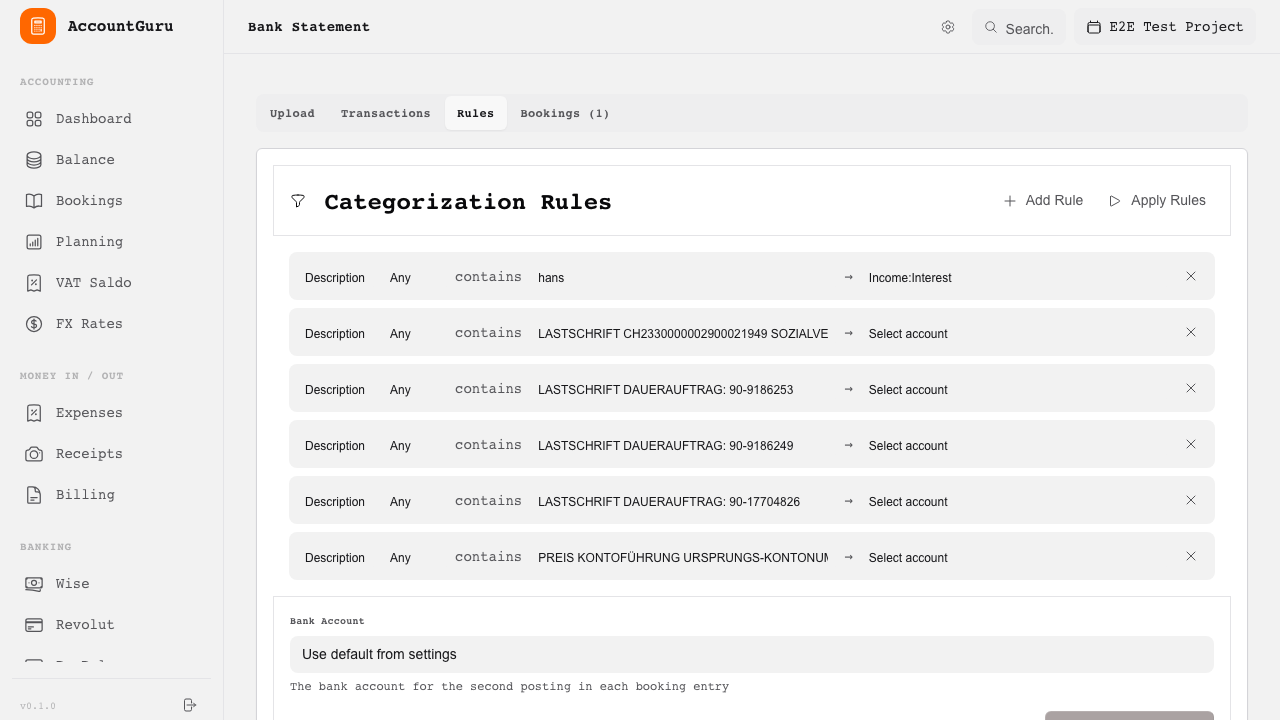The width and height of the screenshot is (1280, 720).
Task: Open the Bank Account default-from-settings dropdown
Action: (x=751, y=654)
